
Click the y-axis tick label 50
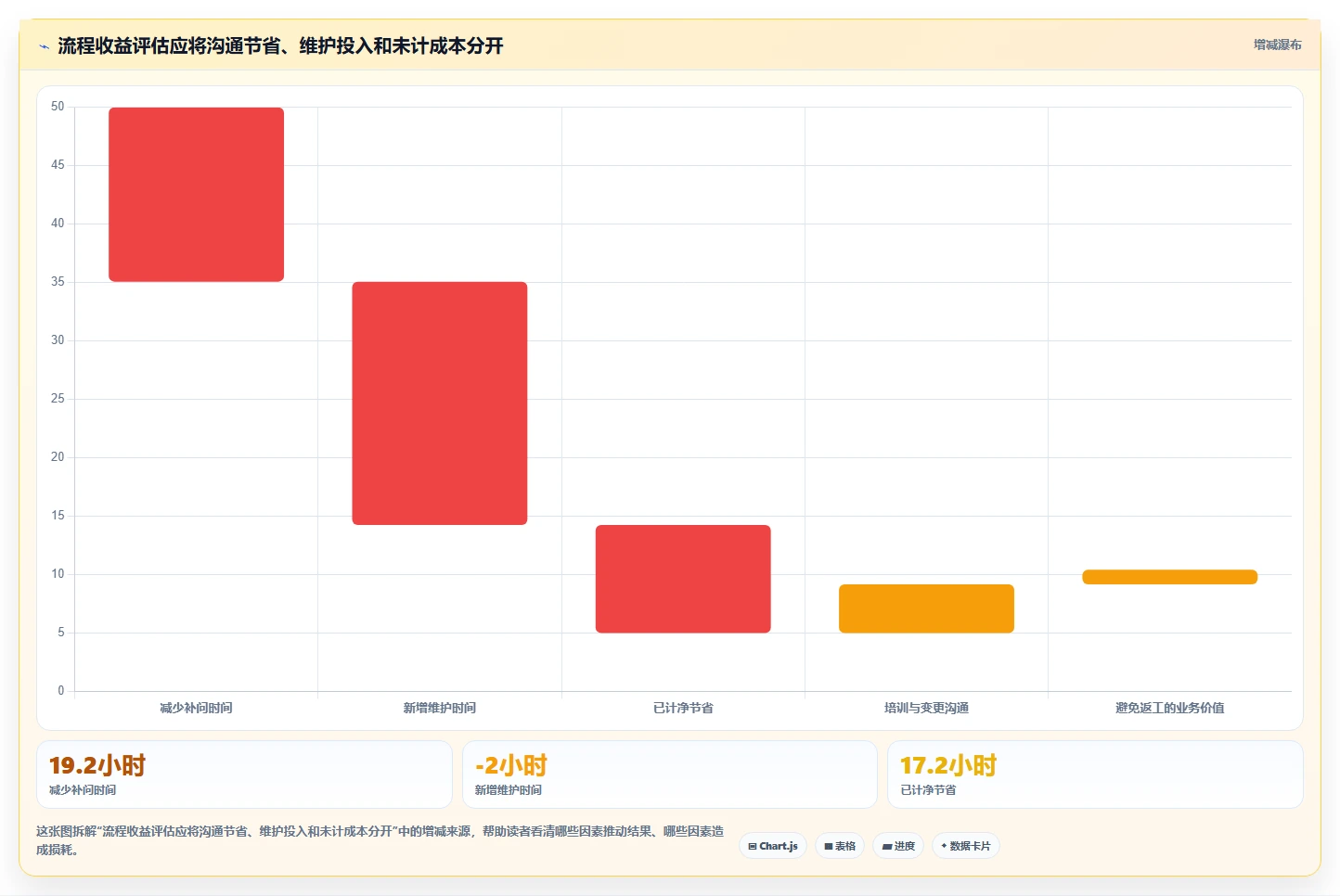(58, 107)
